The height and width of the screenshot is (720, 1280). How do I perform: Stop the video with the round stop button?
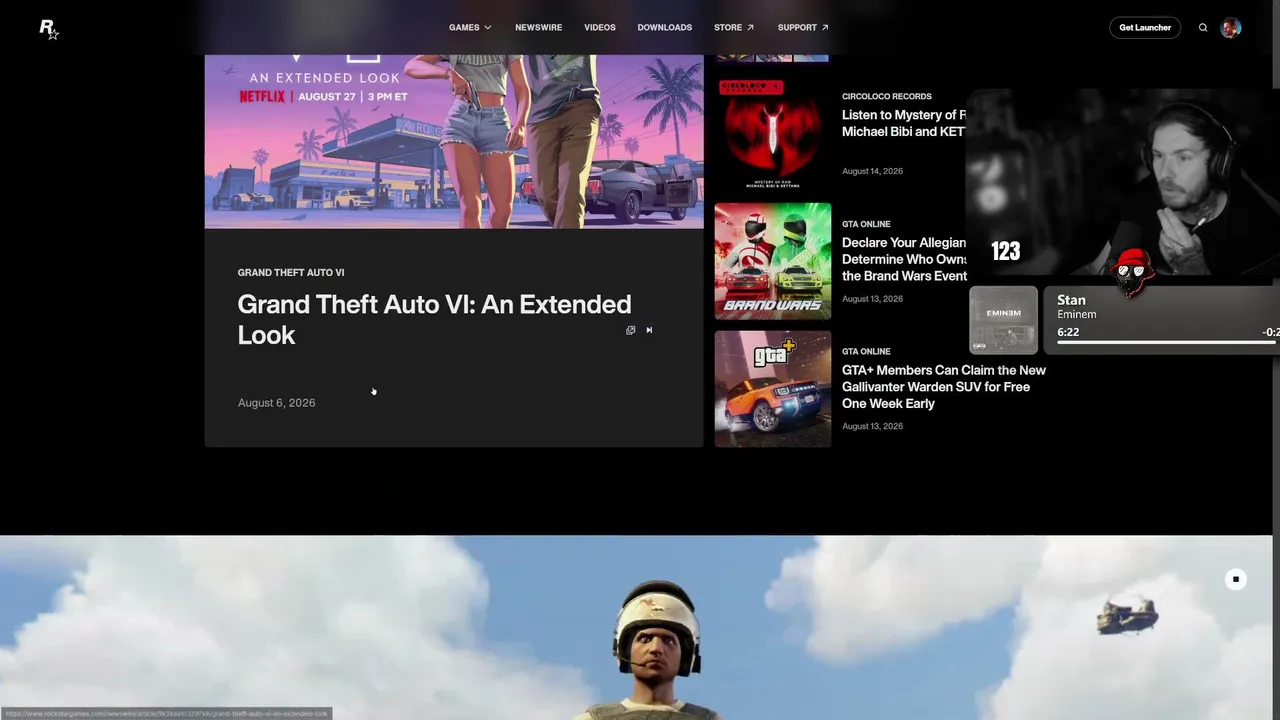click(x=1236, y=579)
